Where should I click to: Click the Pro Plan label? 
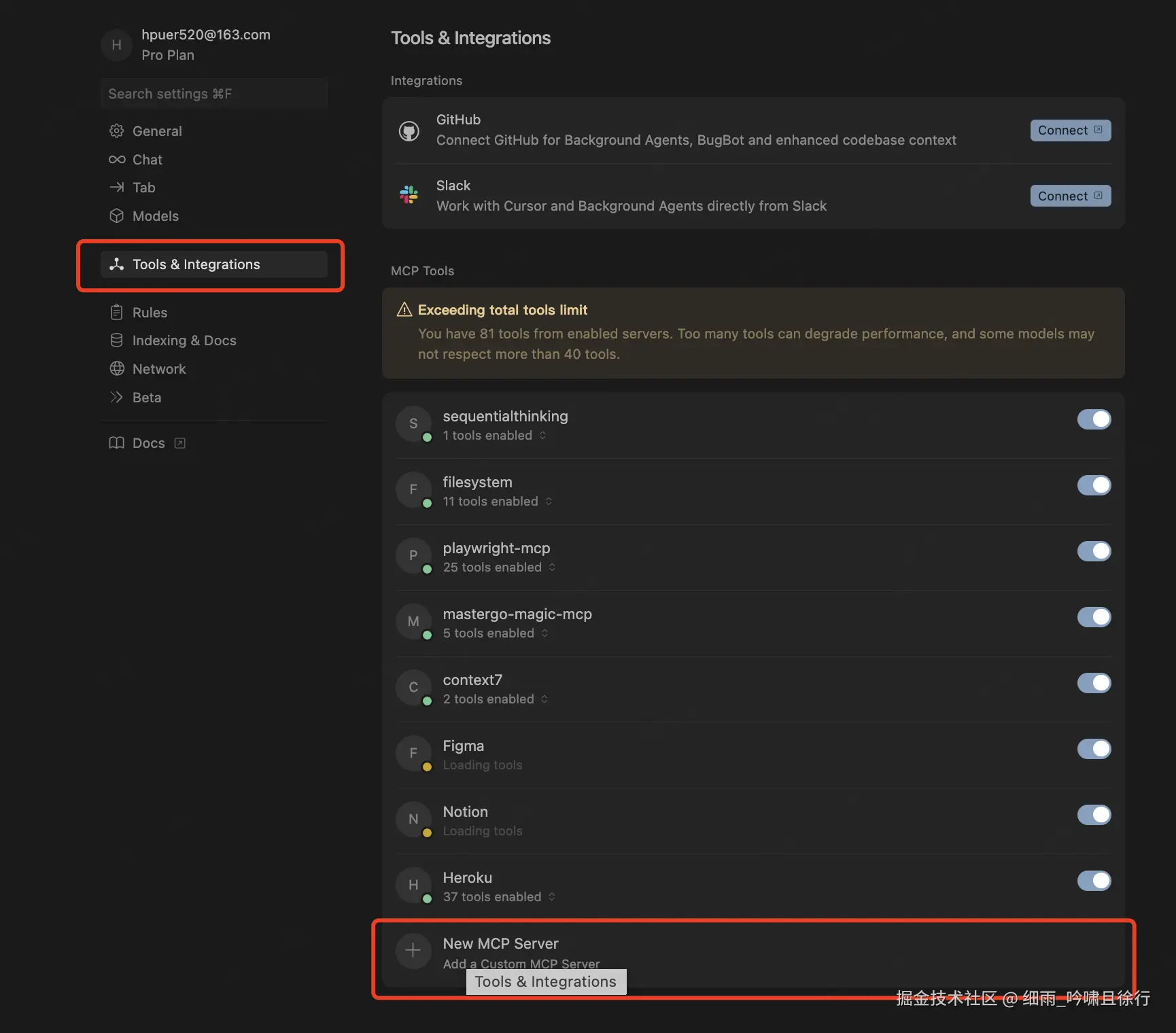pos(168,55)
